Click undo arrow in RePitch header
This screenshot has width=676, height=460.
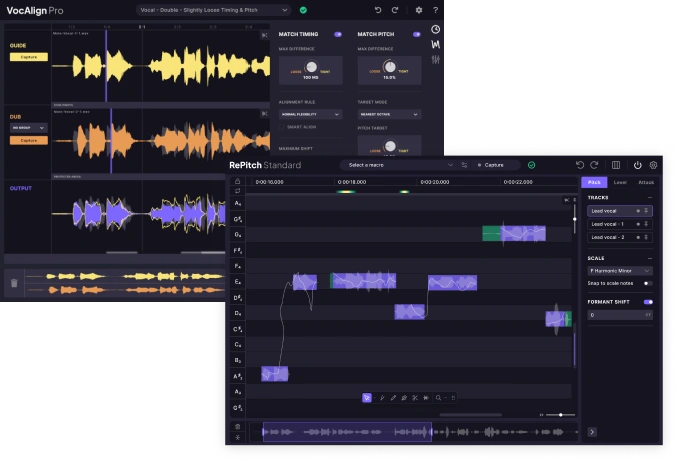(580, 165)
